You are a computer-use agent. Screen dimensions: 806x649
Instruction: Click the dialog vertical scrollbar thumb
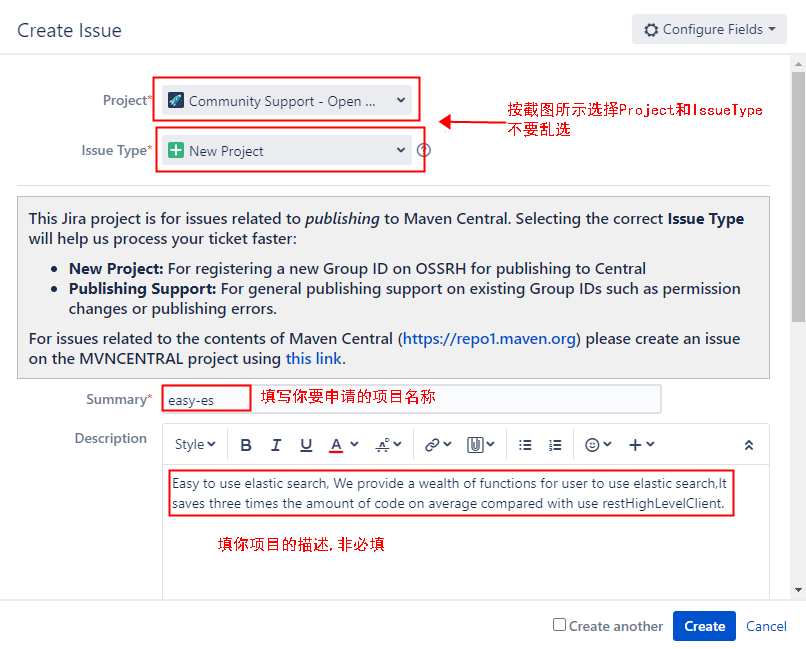point(798,197)
